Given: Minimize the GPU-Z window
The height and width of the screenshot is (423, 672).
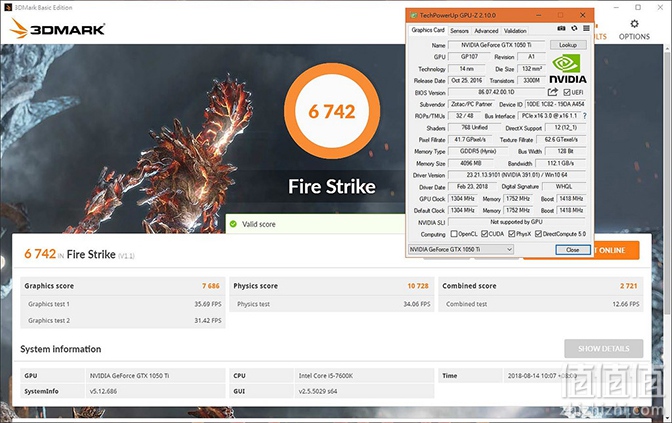Looking at the screenshot, I should pos(539,15).
